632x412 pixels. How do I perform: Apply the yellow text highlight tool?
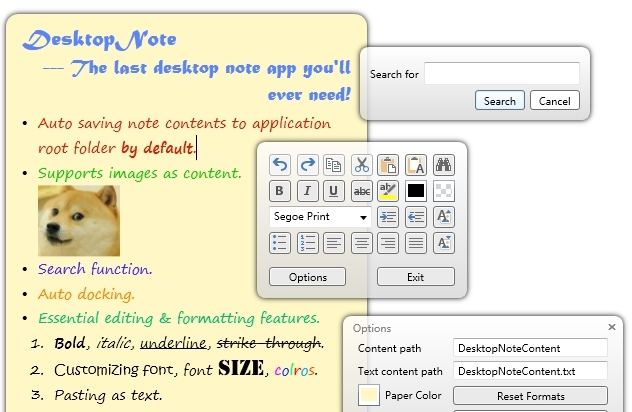[x=388, y=191]
